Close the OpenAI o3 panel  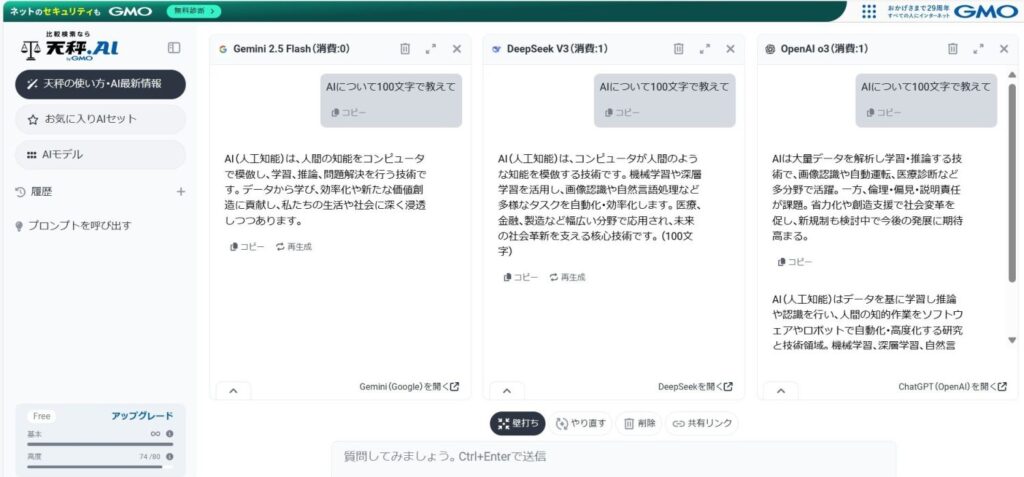click(1004, 48)
